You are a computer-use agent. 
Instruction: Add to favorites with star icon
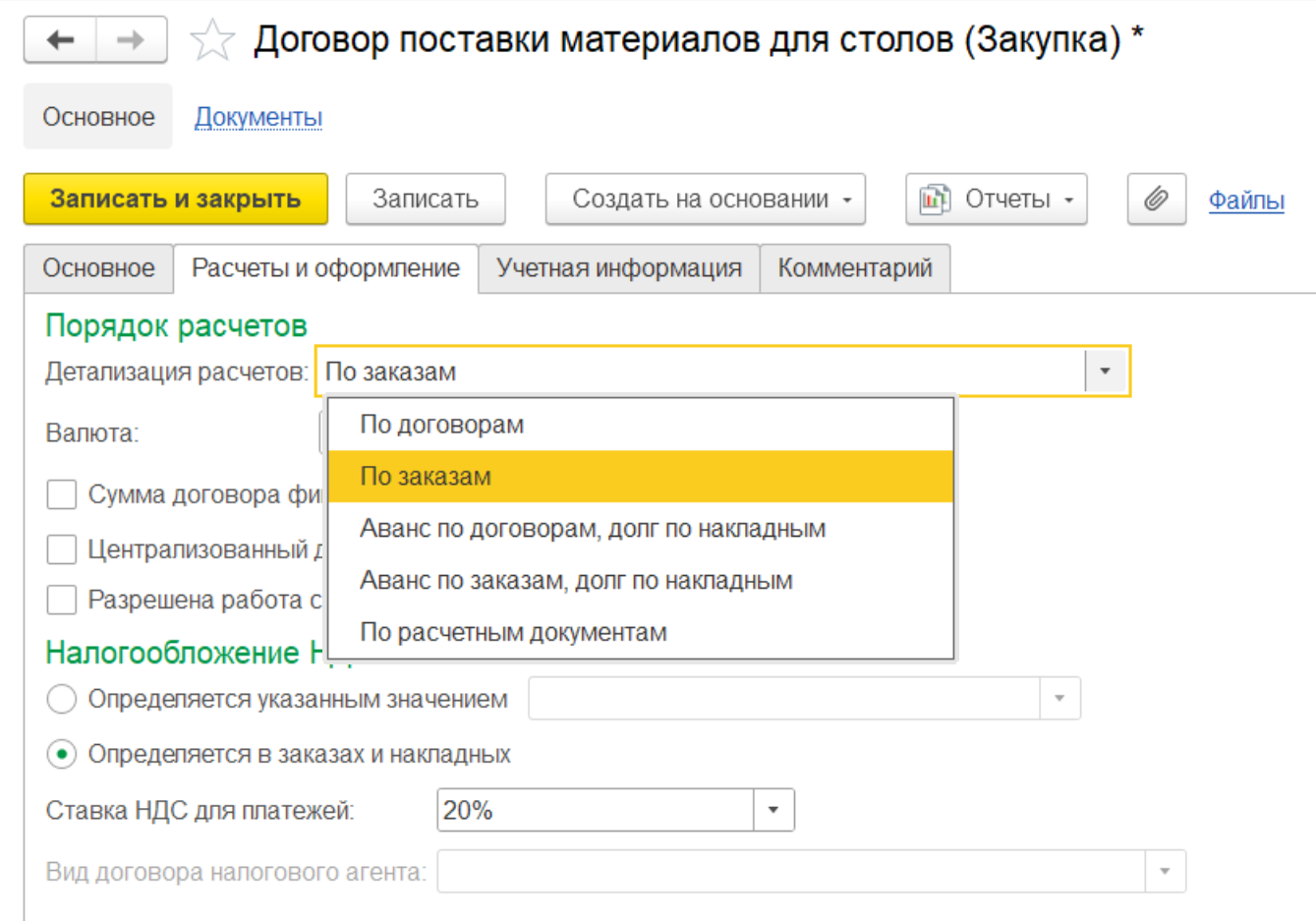[x=212, y=41]
